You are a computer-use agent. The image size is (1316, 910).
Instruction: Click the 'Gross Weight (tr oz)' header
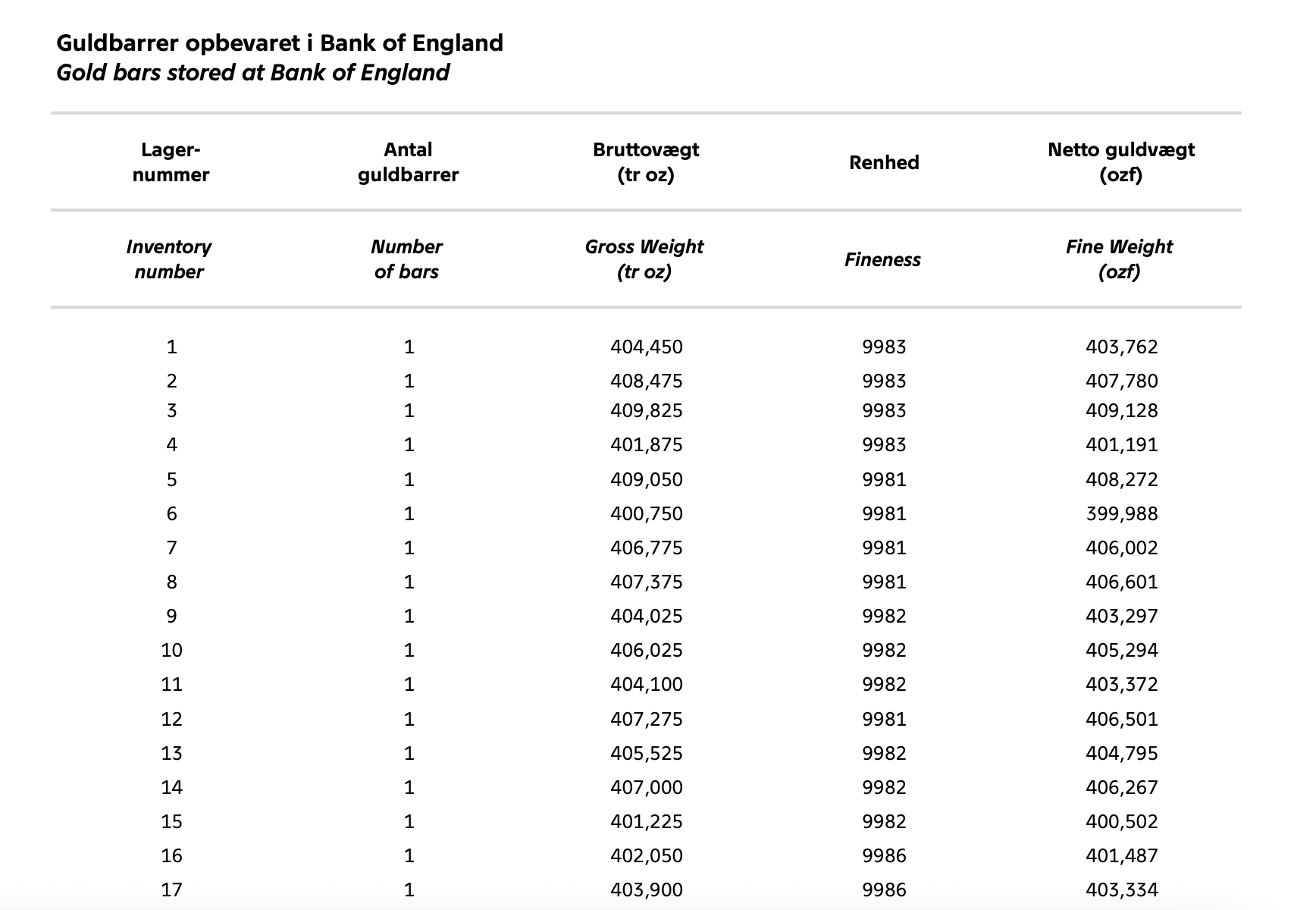pos(644,259)
